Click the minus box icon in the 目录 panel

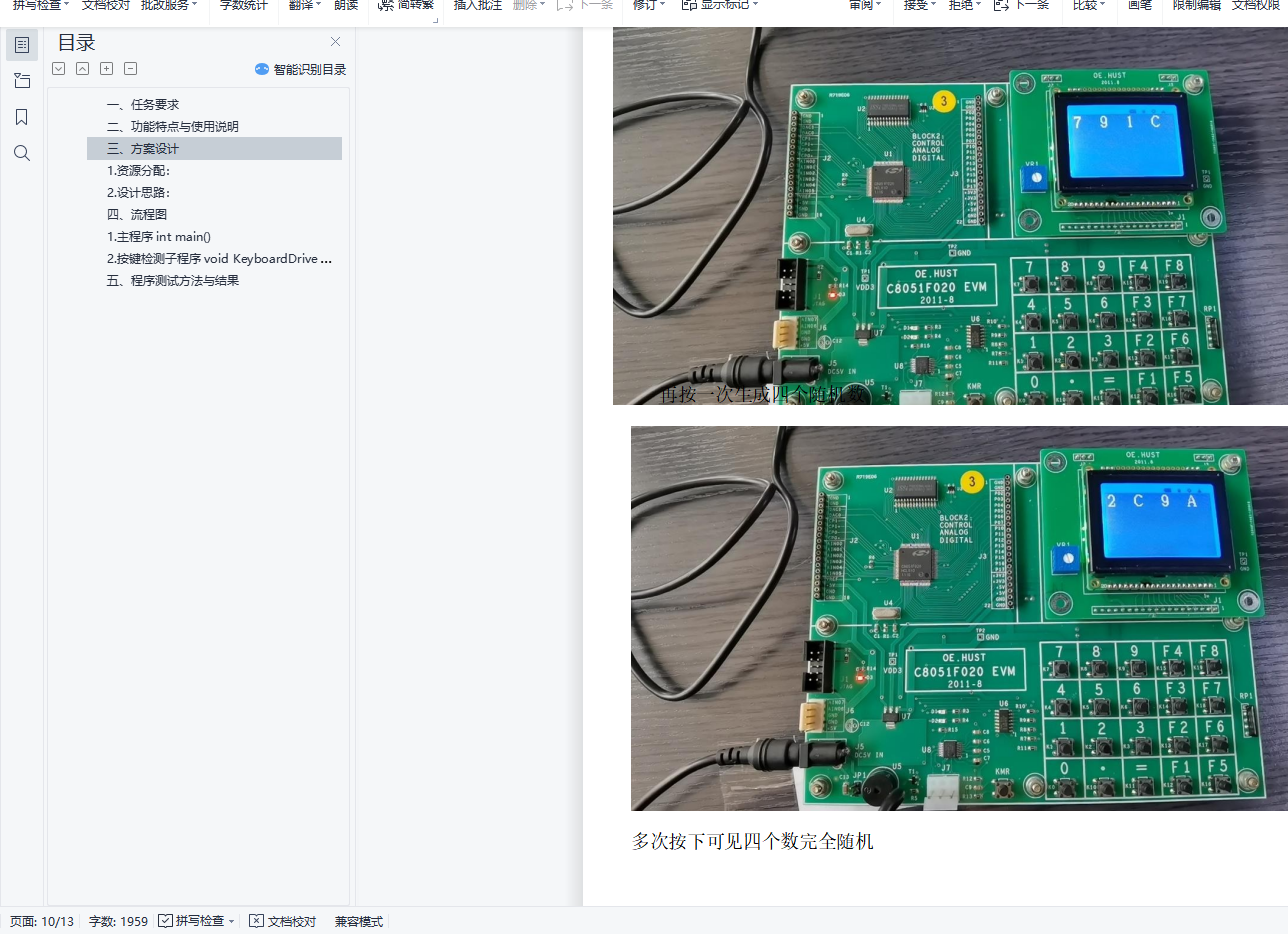click(x=131, y=69)
